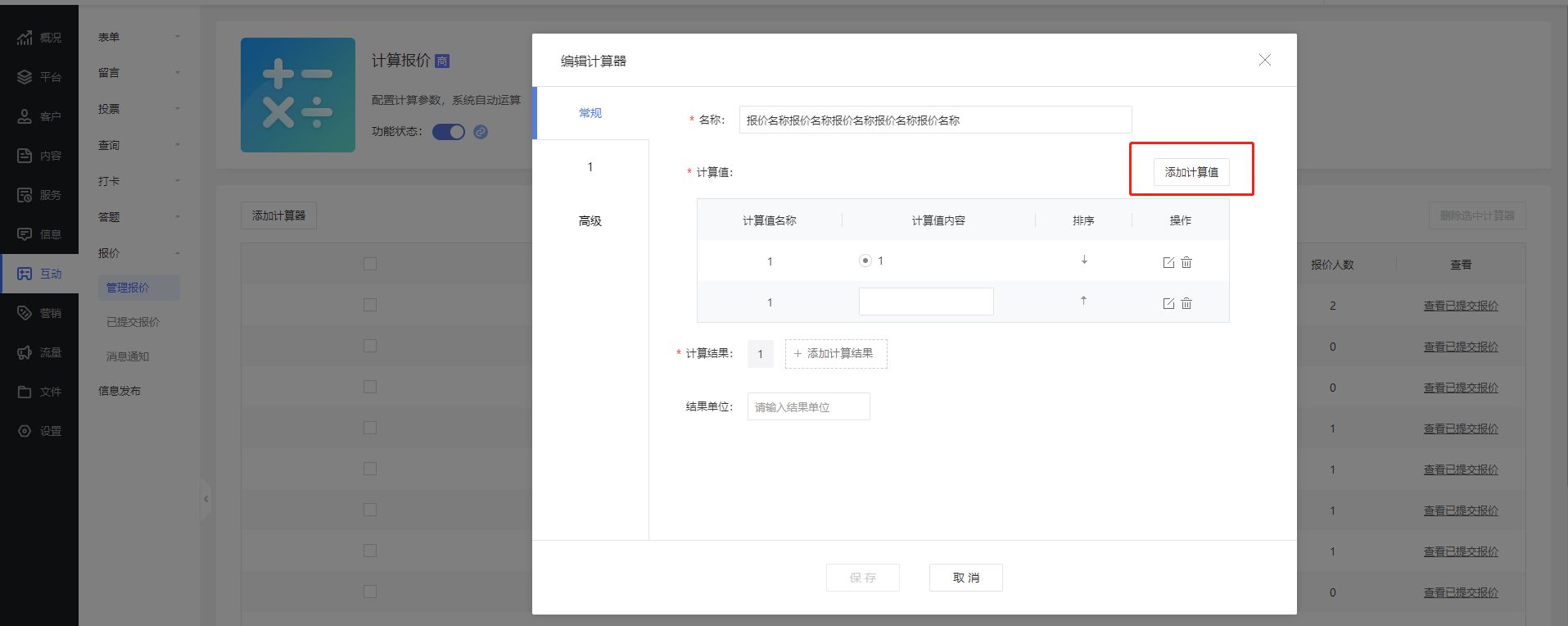Screen dimensions: 1568x626
Task: Click edit icon in second calculation row
Action: tap(1168, 303)
